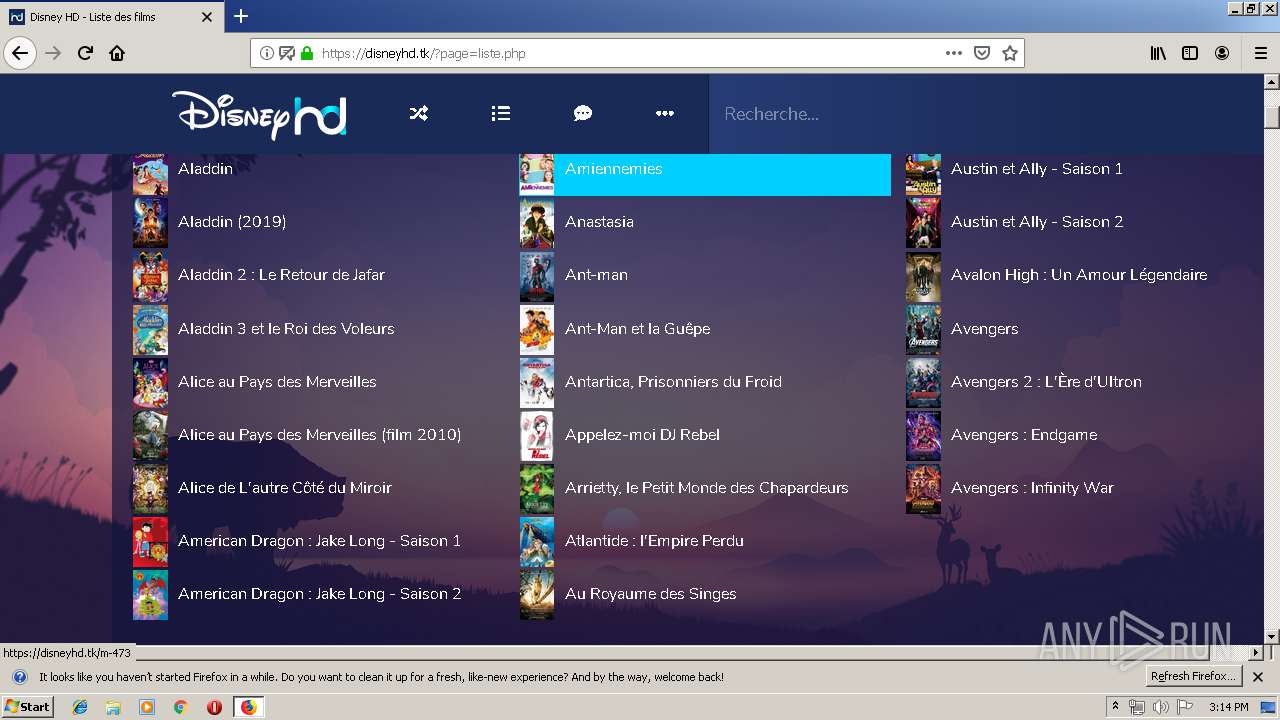This screenshot has width=1280, height=720.
Task: Open Internet Explorer from taskbar
Action: coord(80,707)
